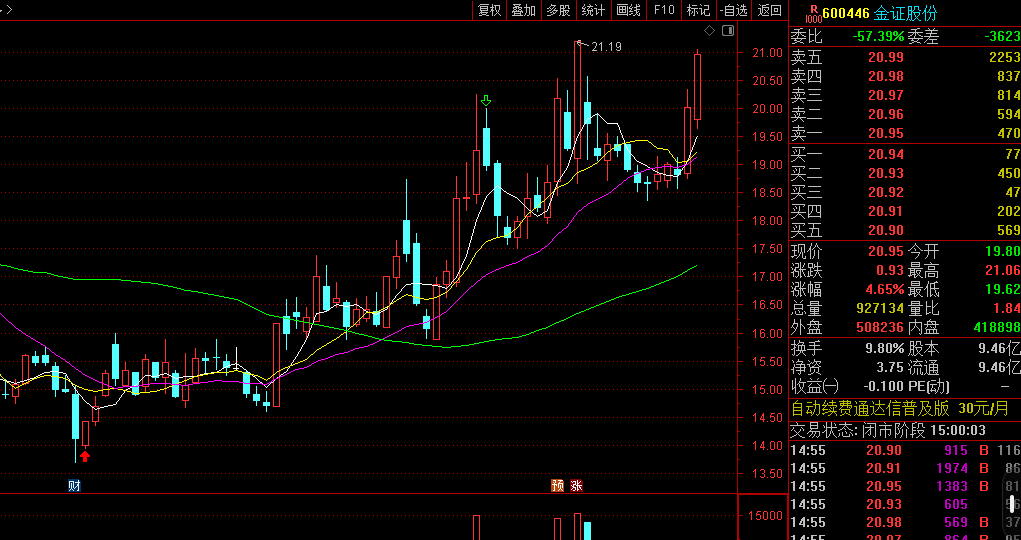Screen dimensions: 1021x540
Task: Click the 21.19 high price label
Action: (606, 47)
